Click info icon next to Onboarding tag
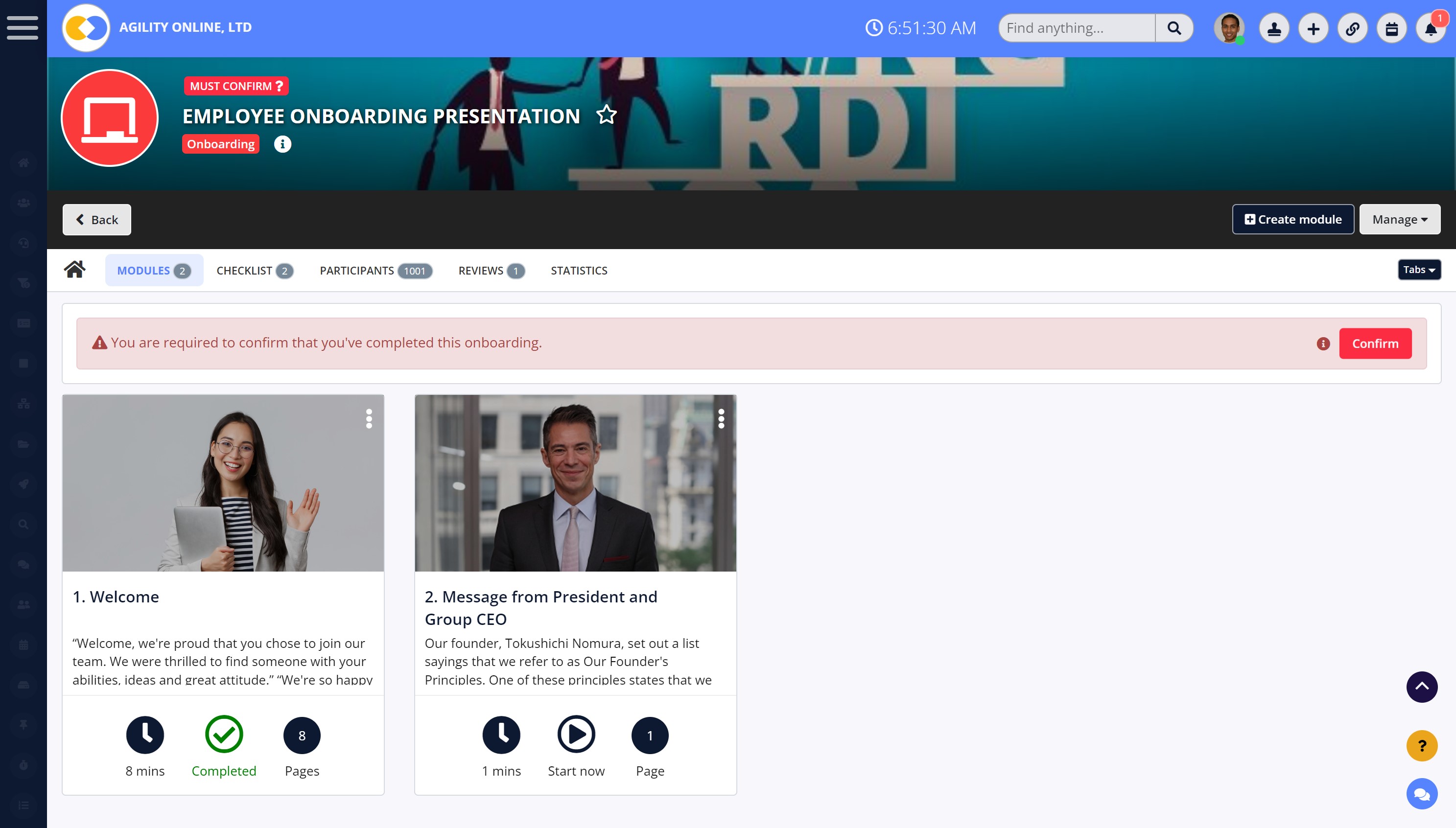This screenshot has height=828, width=1456. 282,144
